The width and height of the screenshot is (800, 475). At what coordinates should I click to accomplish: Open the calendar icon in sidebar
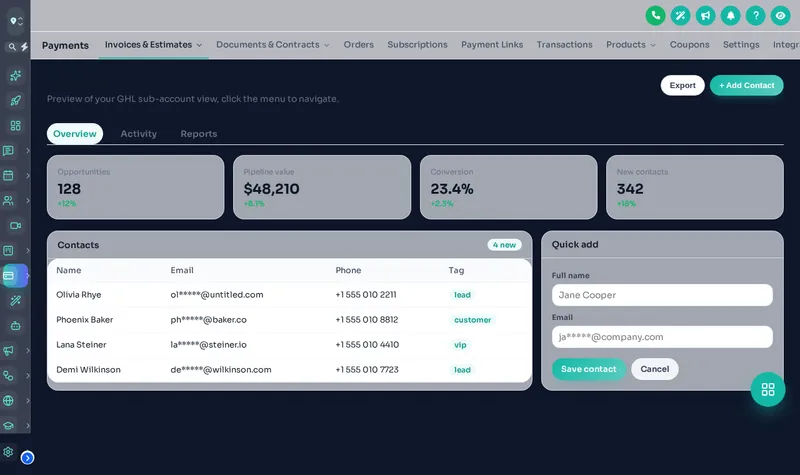(x=8, y=176)
